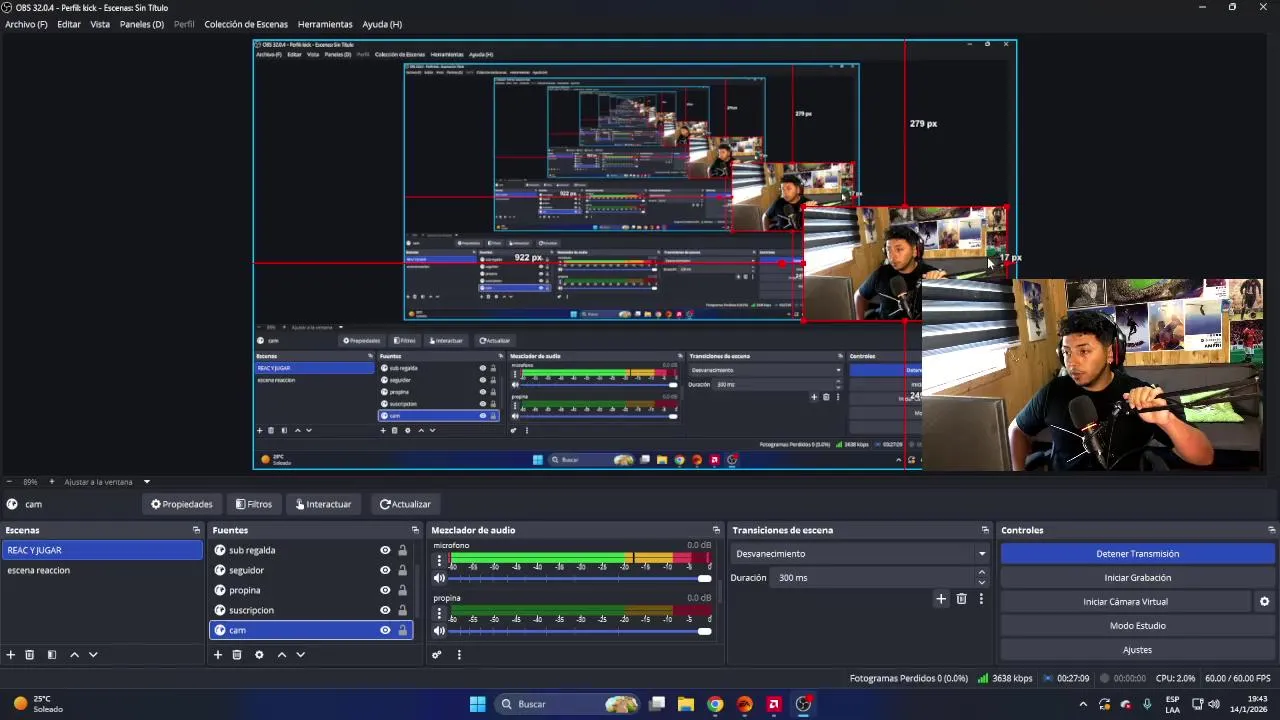The height and width of the screenshot is (720, 1280).
Task: Hide the sub regalda source
Action: [385, 550]
